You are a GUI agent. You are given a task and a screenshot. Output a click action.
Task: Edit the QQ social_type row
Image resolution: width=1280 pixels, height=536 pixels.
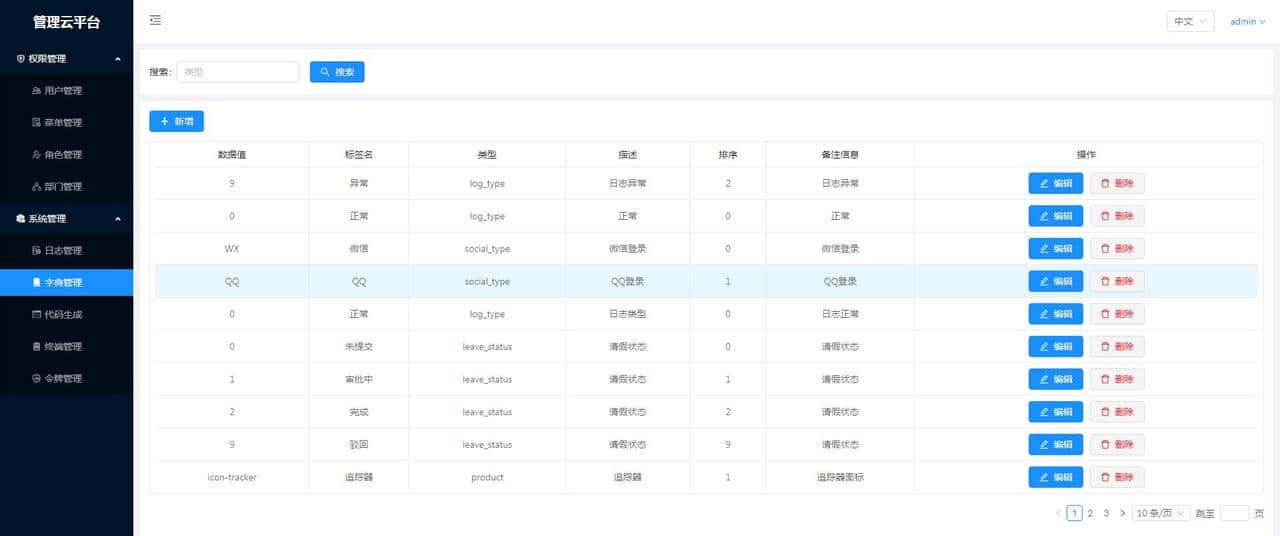[x=1056, y=282]
